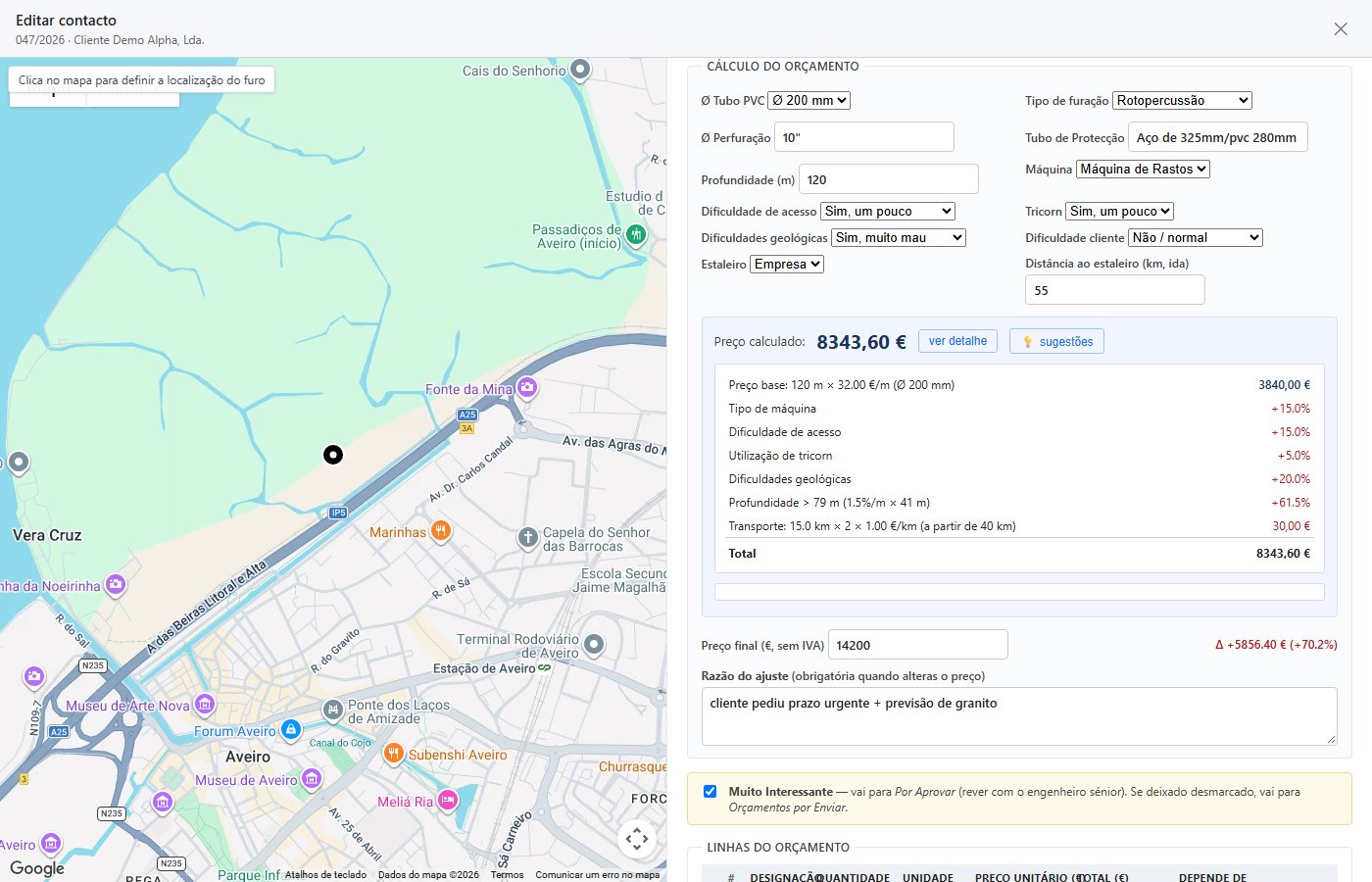Uncheck the Muito Interessante checkbox

click(710, 791)
